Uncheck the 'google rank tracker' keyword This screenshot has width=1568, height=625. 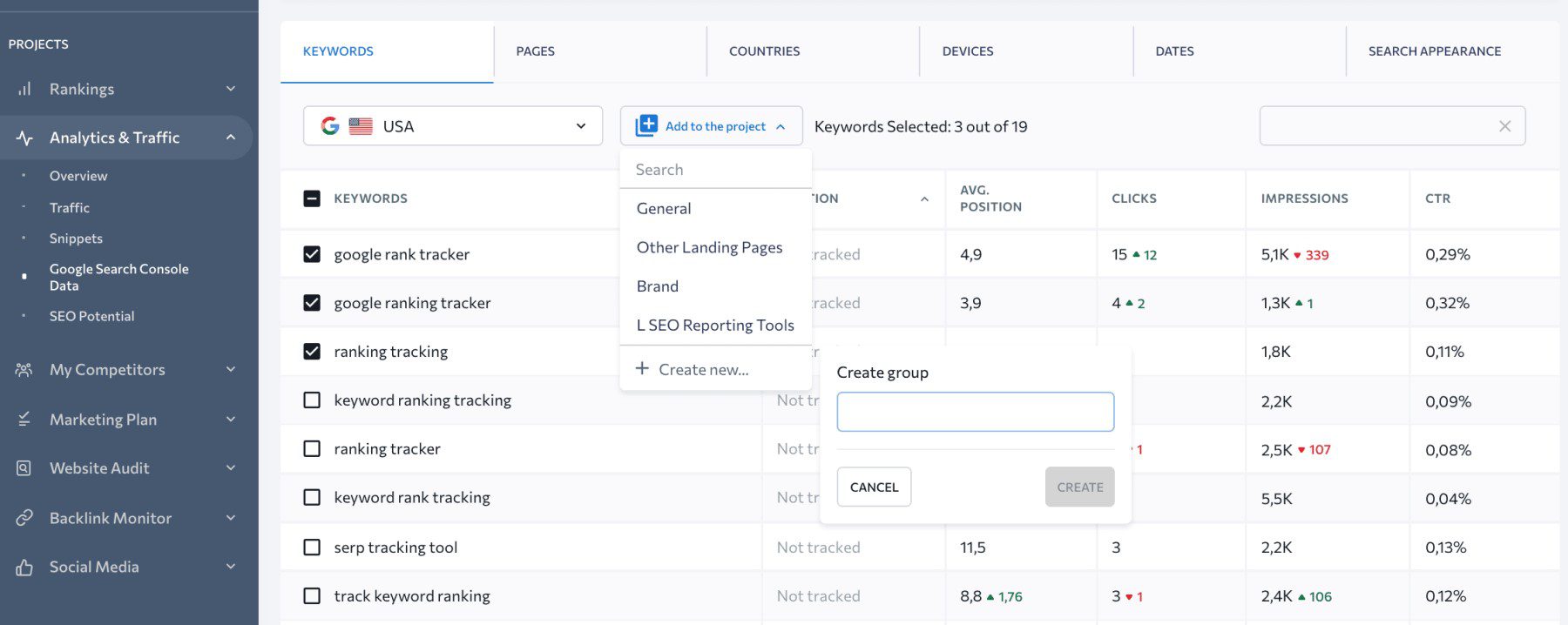[x=312, y=254]
